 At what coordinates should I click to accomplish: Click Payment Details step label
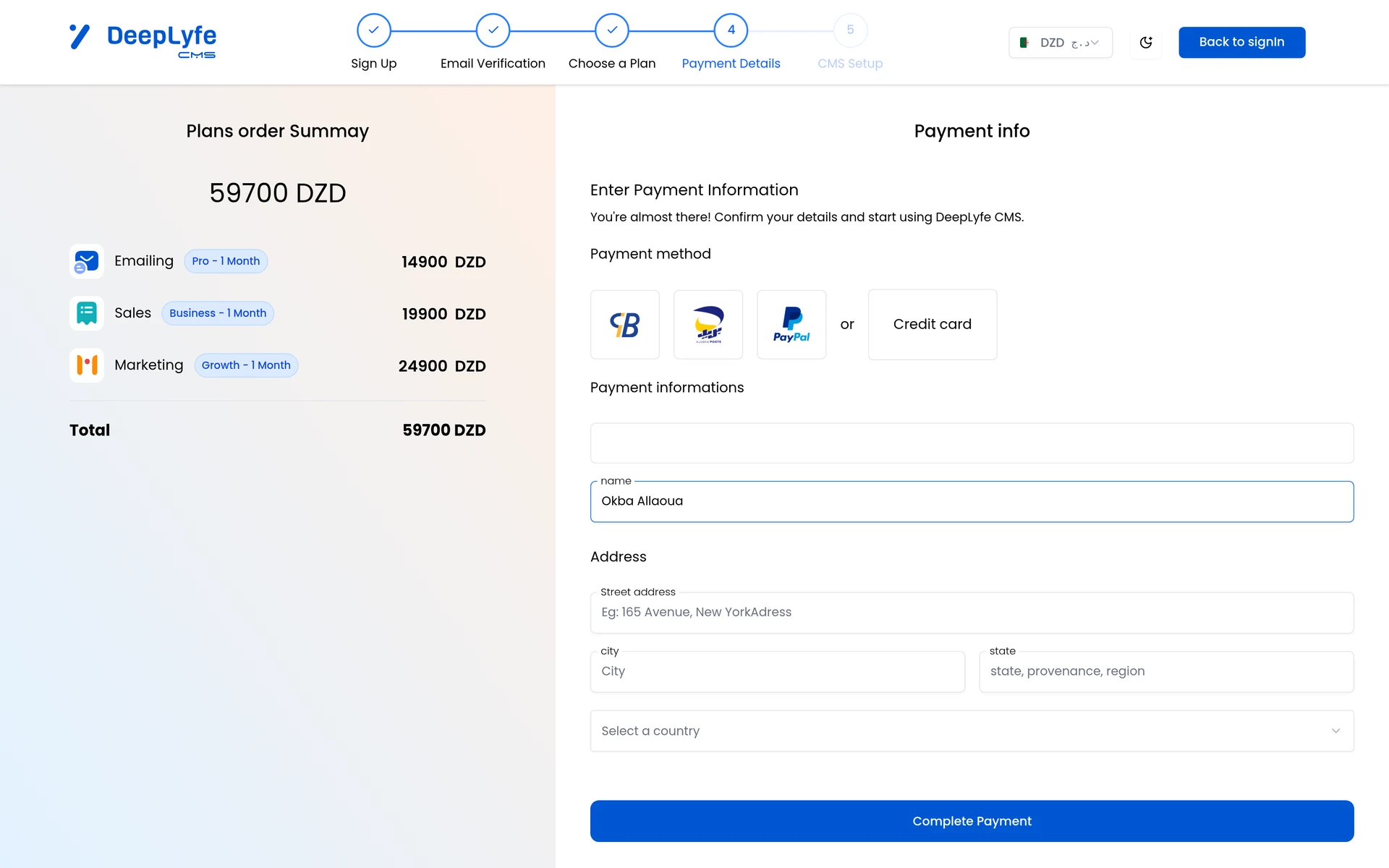(x=731, y=64)
